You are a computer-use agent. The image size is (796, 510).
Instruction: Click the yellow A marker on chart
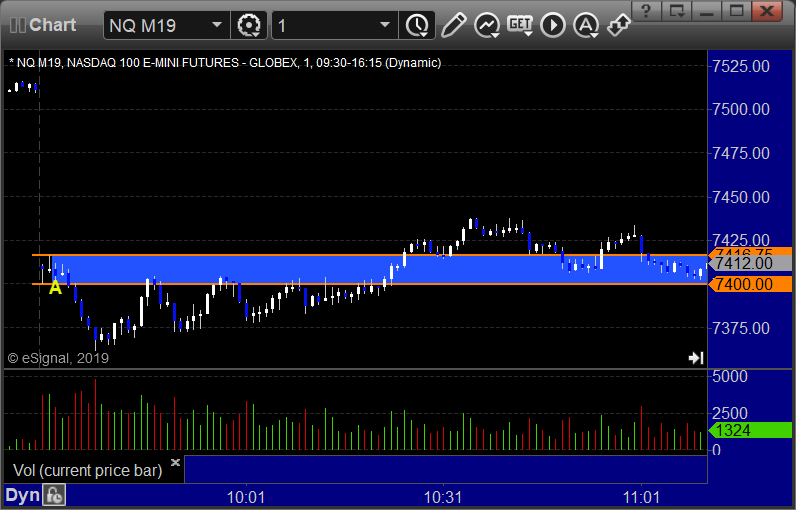[55, 287]
